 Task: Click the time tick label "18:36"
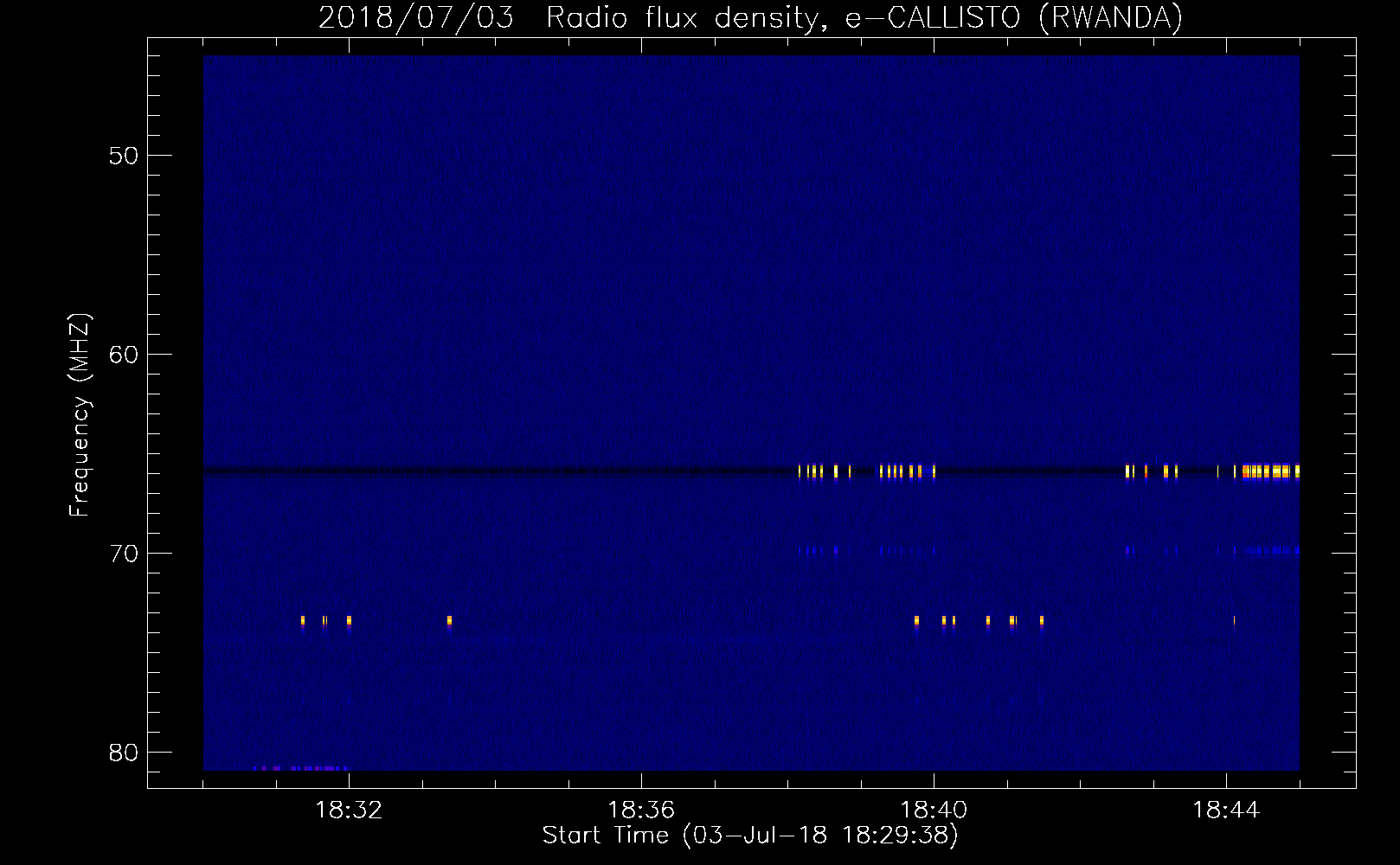click(x=641, y=811)
